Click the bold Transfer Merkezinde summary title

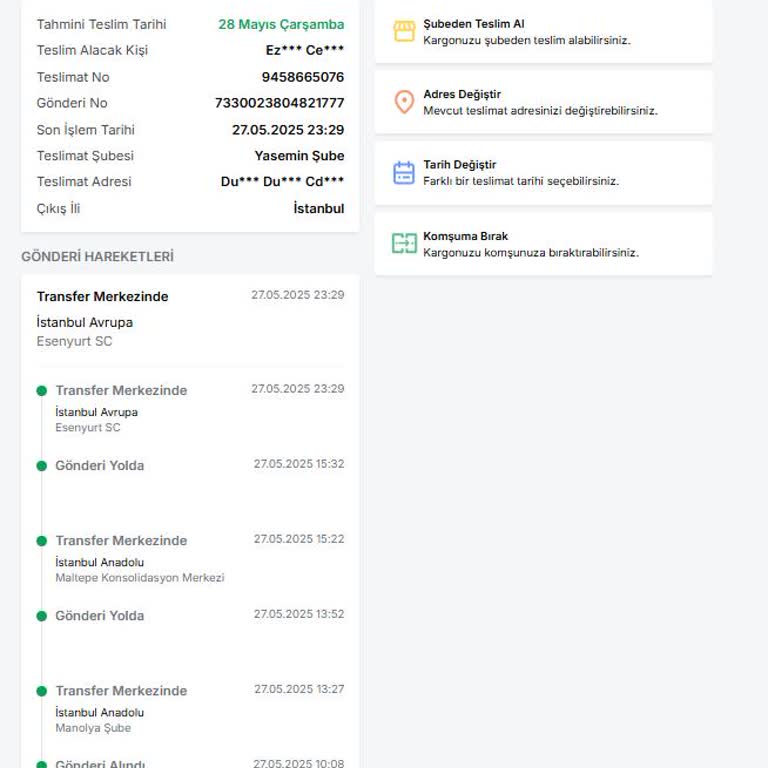tap(102, 297)
